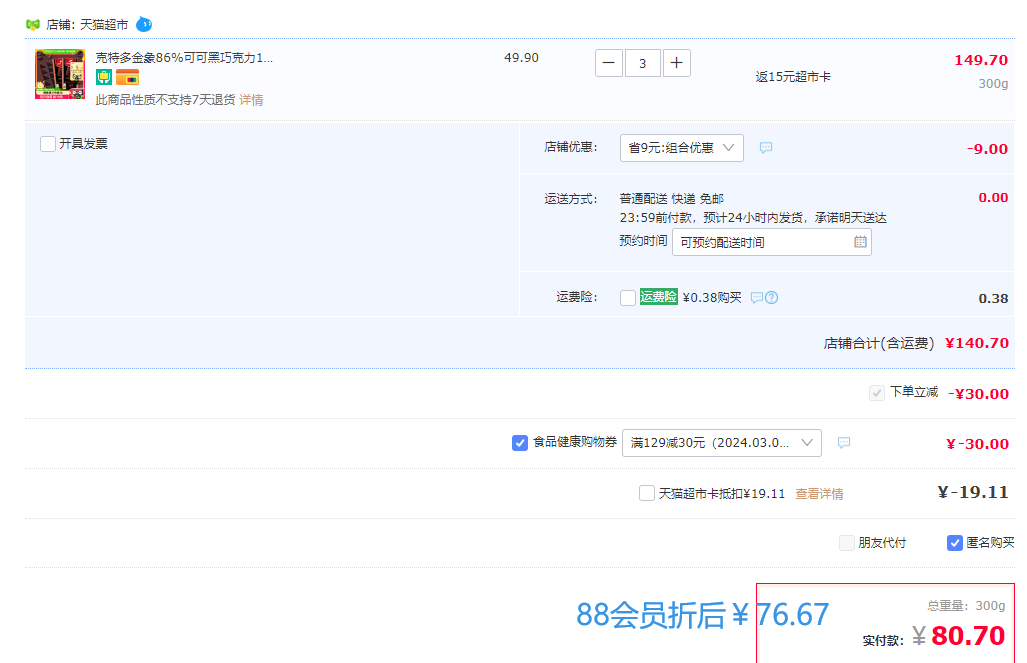Viewport: 1027px width, 663px height.
Task: Check 天猫超市卡抵扣¥19.11 checkbox
Action: coord(646,493)
